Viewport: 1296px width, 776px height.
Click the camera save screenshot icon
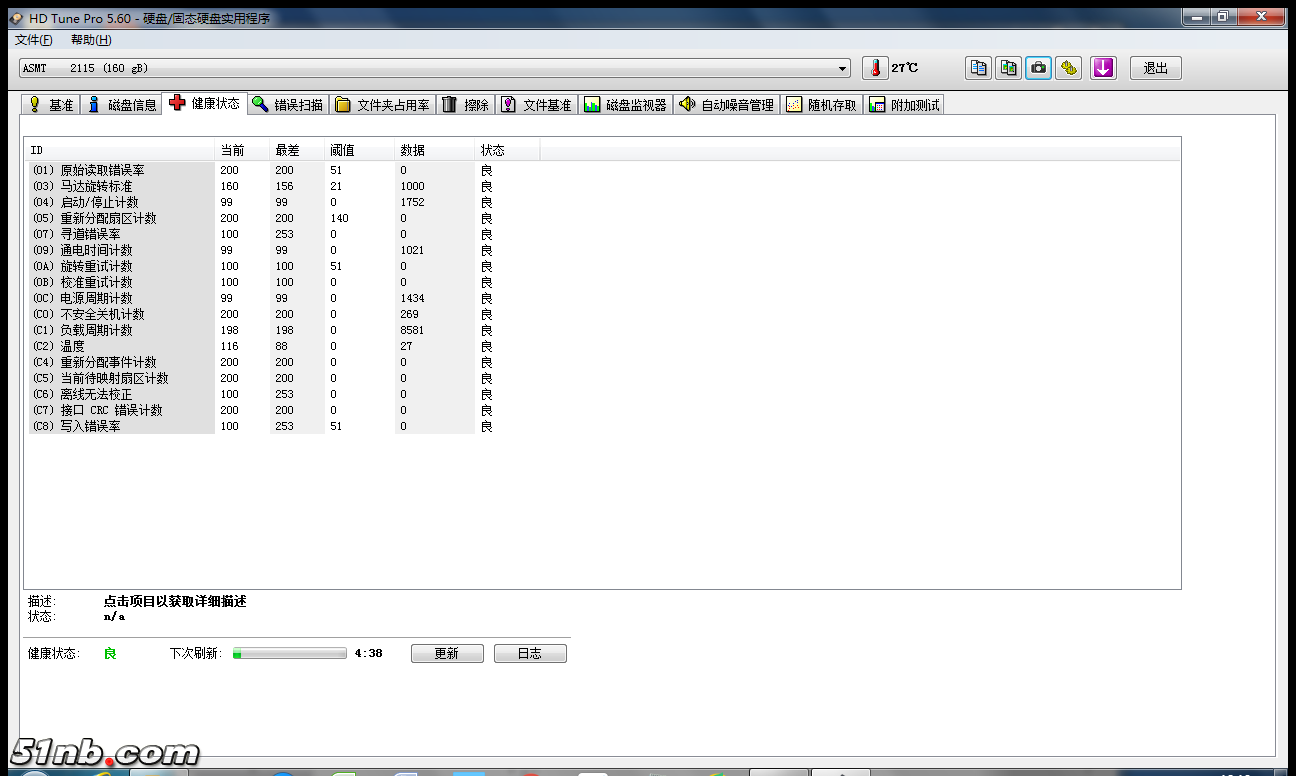(x=1039, y=68)
